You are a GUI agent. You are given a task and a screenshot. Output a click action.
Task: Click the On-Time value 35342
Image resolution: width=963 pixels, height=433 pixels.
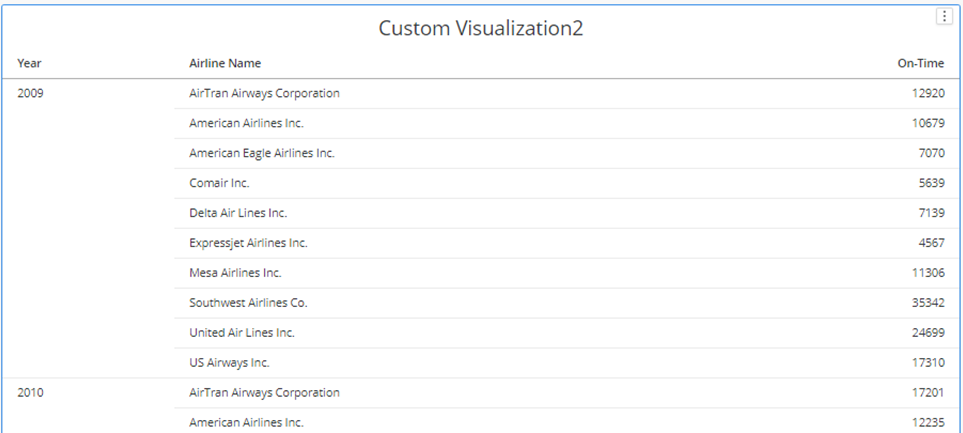tap(926, 302)
